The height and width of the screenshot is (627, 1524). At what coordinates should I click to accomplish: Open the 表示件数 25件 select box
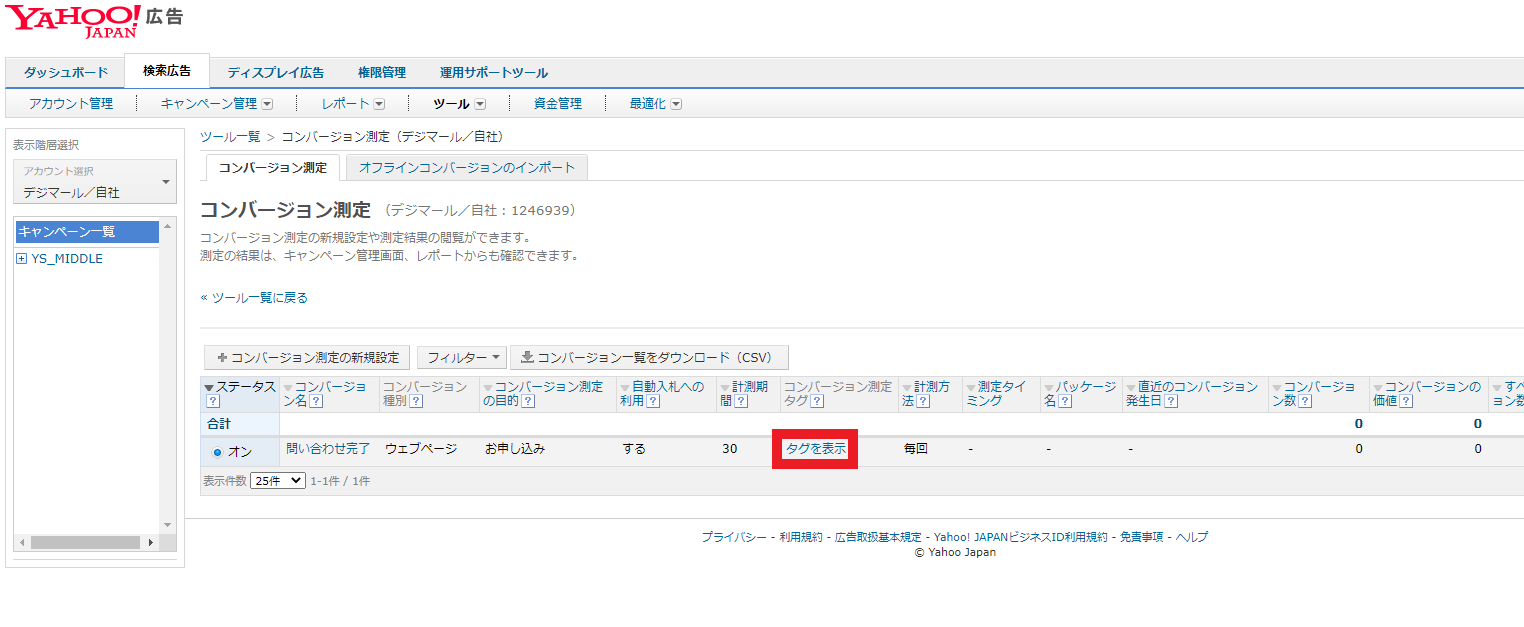(278, 481)
